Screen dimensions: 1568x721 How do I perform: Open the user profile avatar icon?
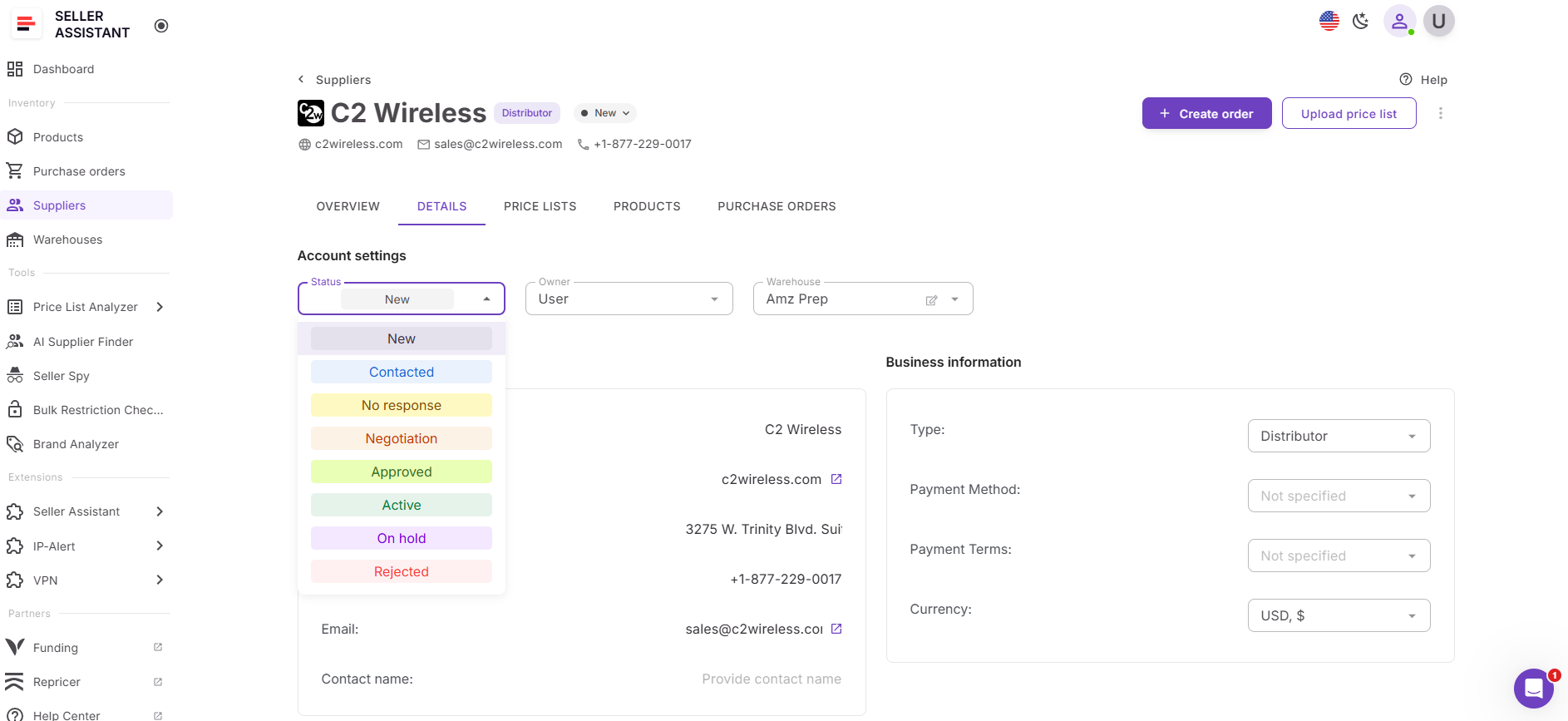coord(1399,21)
